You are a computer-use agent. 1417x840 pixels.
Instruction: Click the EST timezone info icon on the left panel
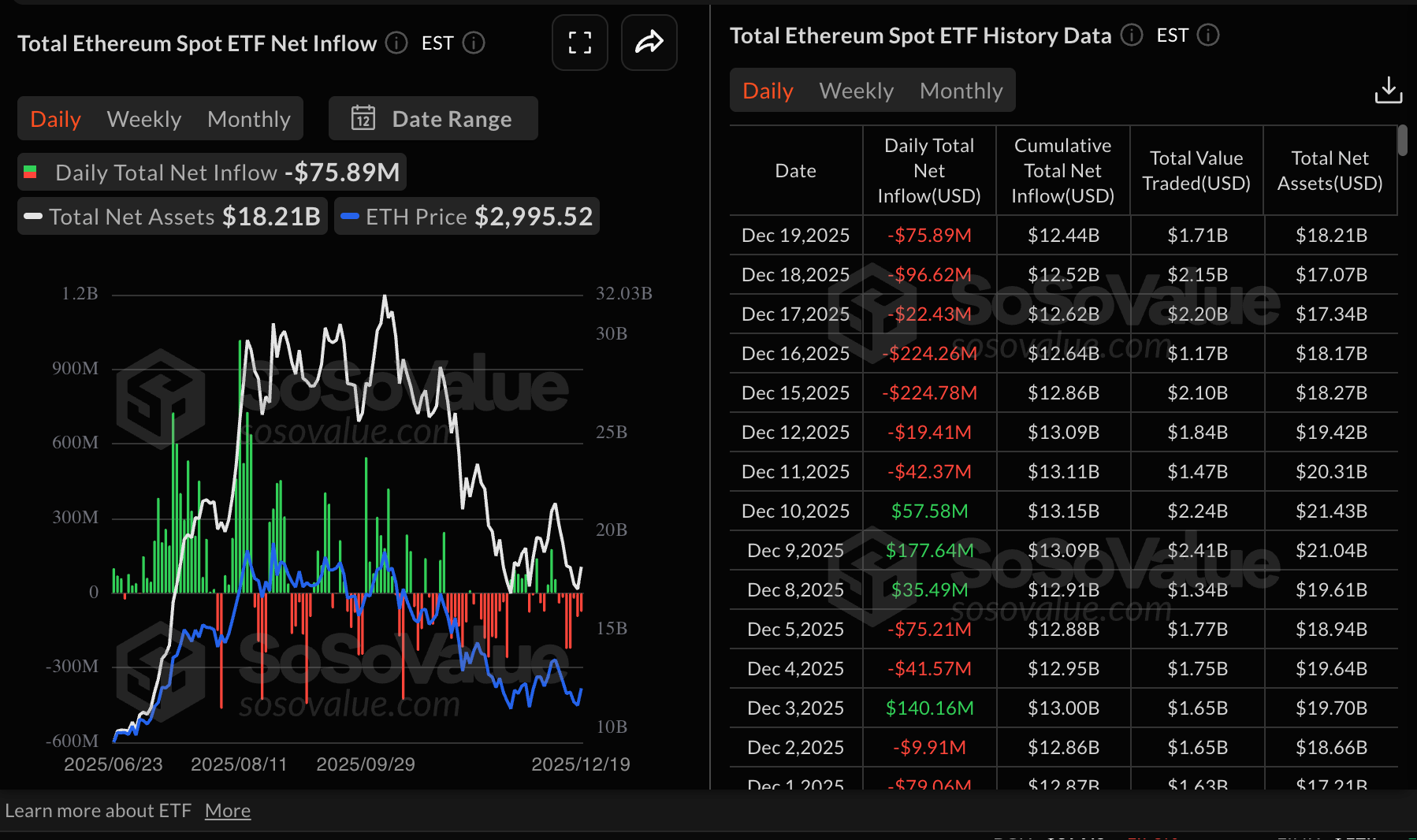click(x=474, y=43)
